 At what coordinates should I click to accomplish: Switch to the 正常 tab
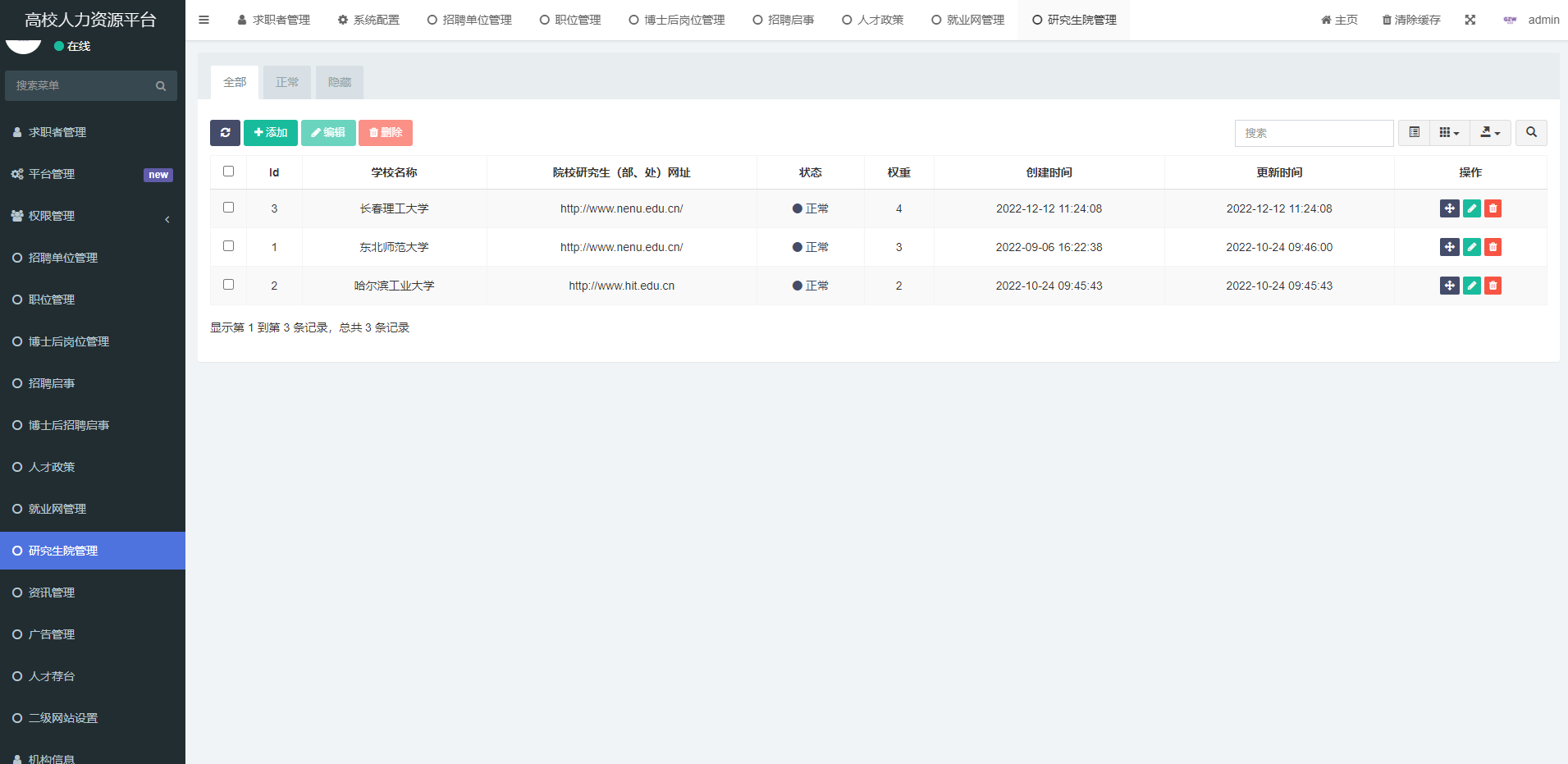coord(287,83)
